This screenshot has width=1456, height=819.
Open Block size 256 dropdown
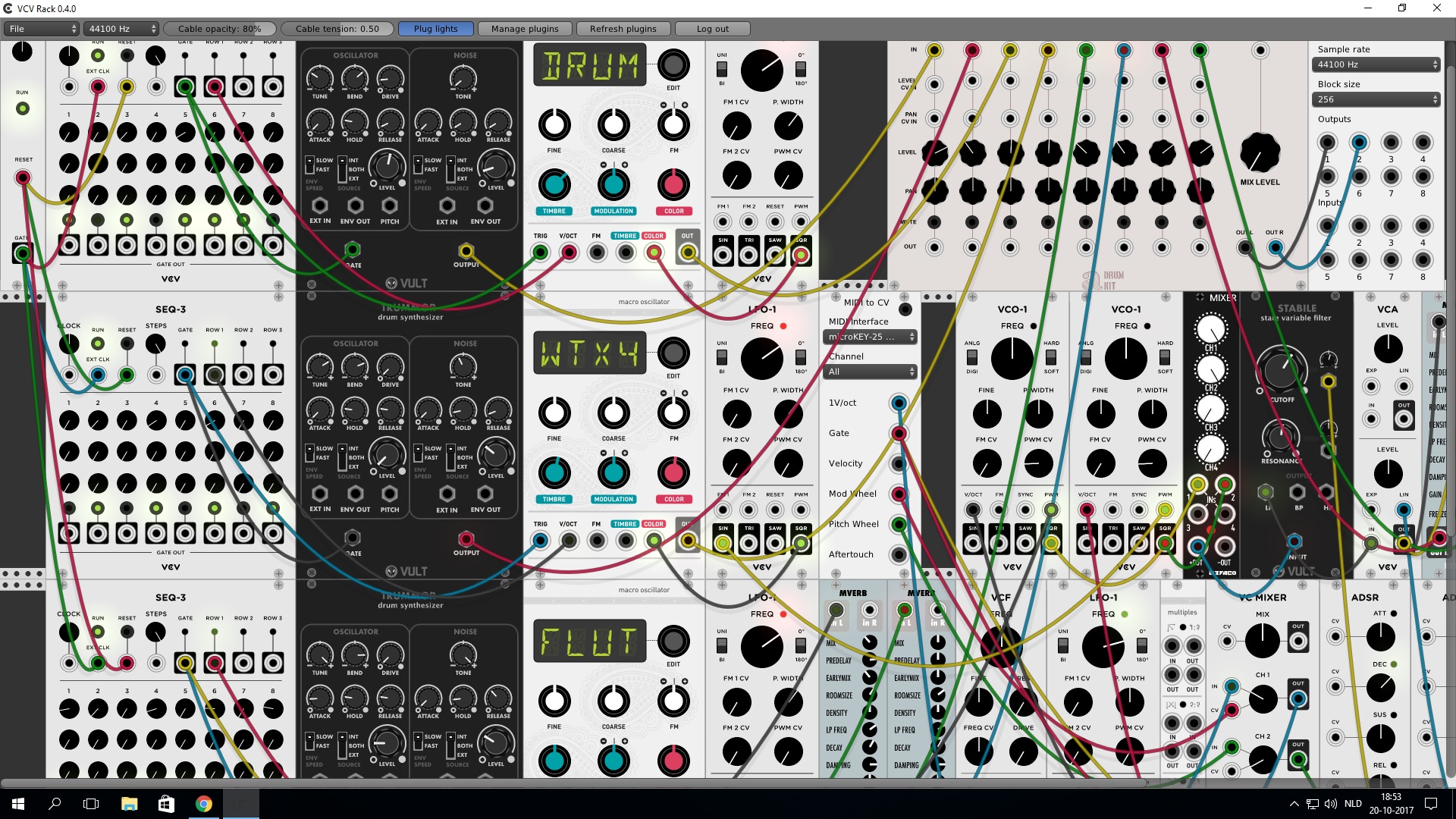coord(1376,99)
